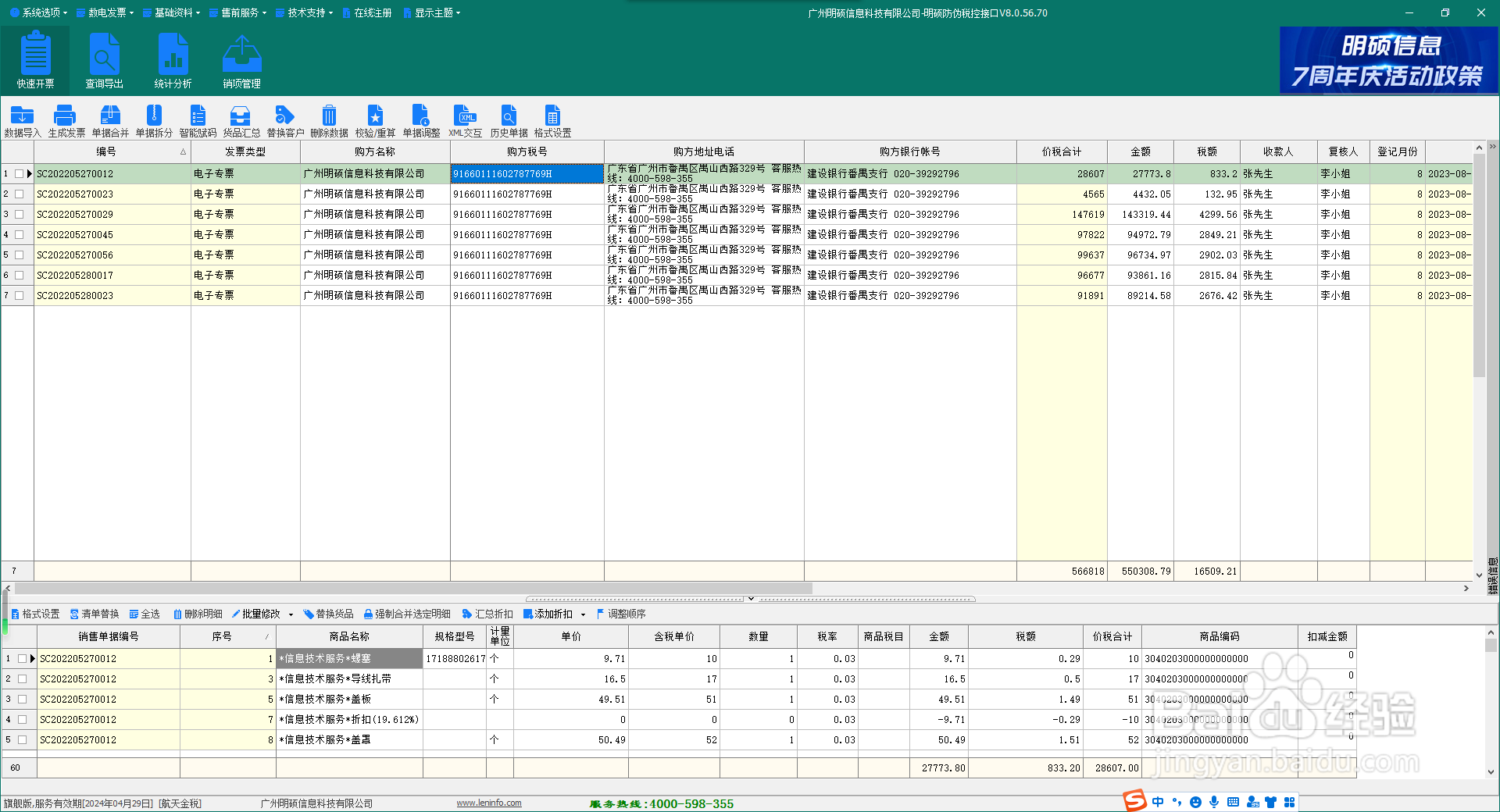Click the 数据导入 data import icon
Viewport: 1500px width, 812px height.
(22, 122)
